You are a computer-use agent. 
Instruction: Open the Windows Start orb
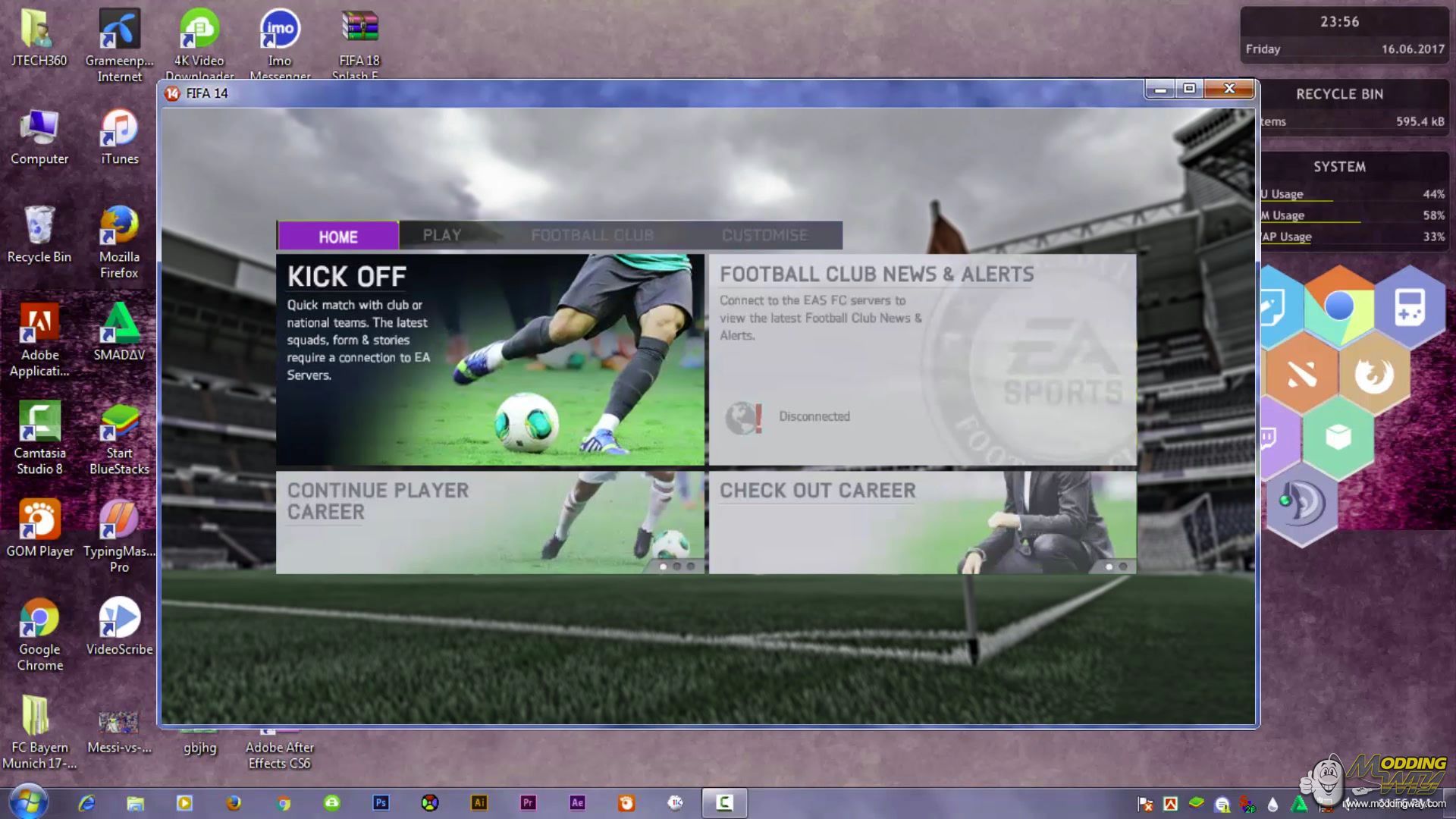tap(28, 802)
